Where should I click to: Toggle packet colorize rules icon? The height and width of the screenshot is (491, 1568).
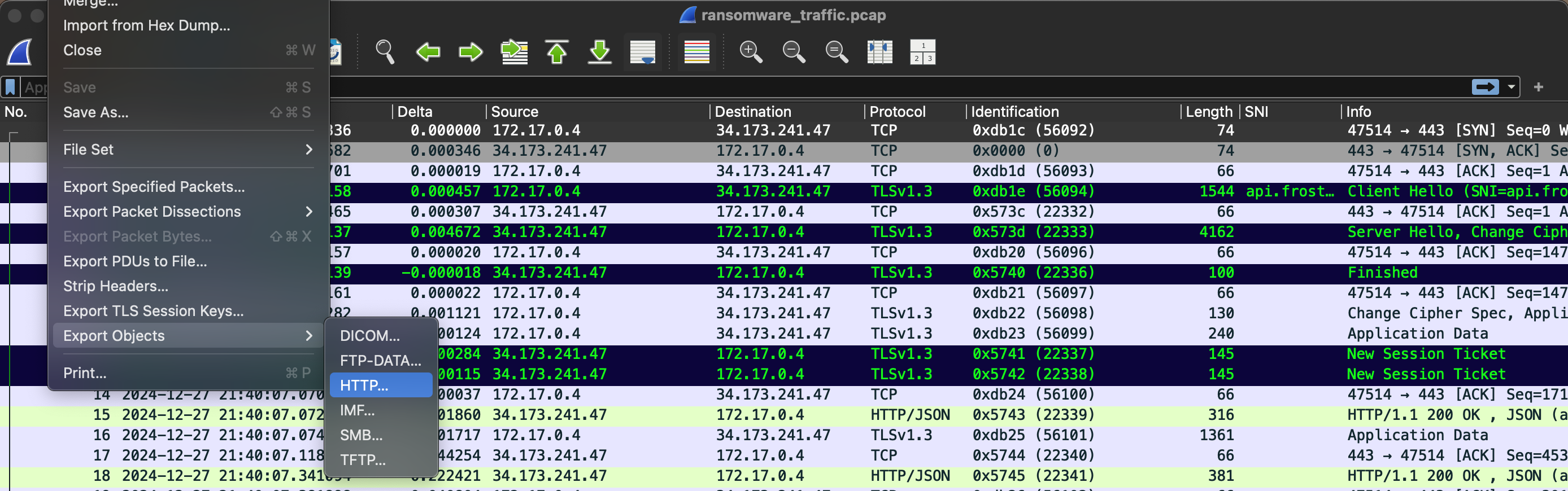point(697,52)
